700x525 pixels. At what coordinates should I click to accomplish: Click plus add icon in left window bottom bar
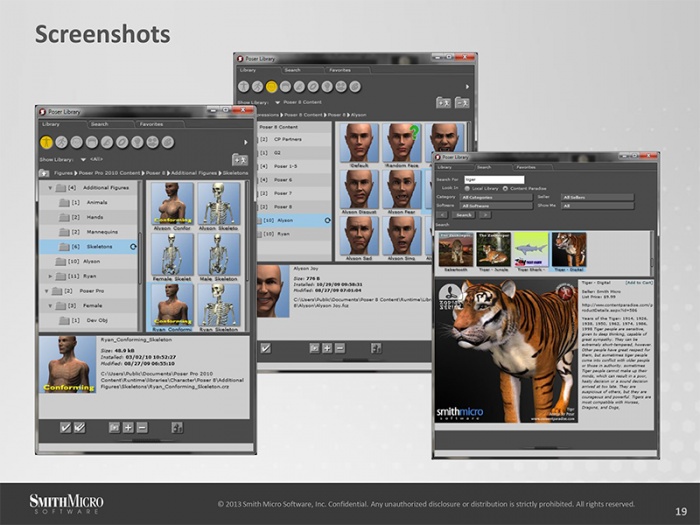pyautogui.click(x=128, y=428)
